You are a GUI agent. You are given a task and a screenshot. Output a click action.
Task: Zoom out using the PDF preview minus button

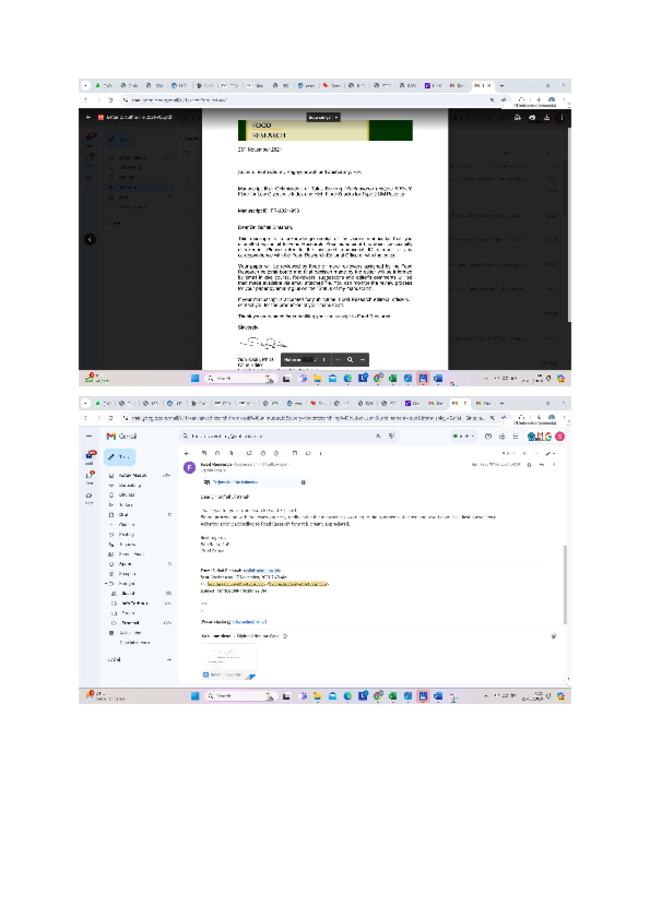pyautogui.click(x=338, y=360)
